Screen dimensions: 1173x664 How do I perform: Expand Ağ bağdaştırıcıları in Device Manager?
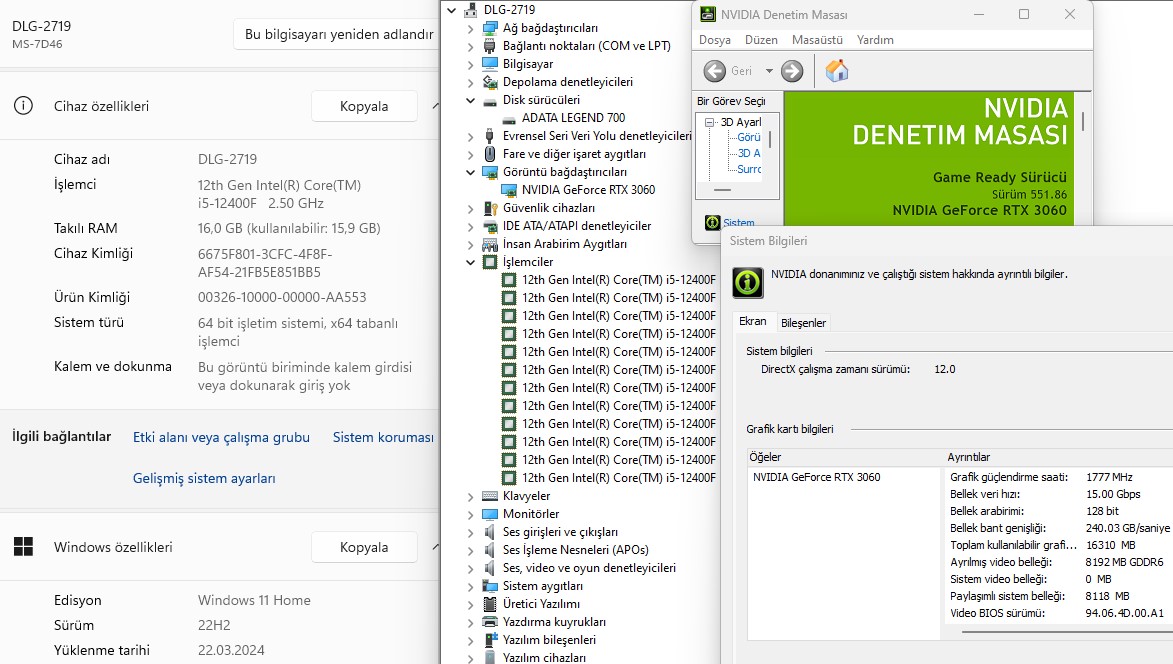(x=470, y=28)
